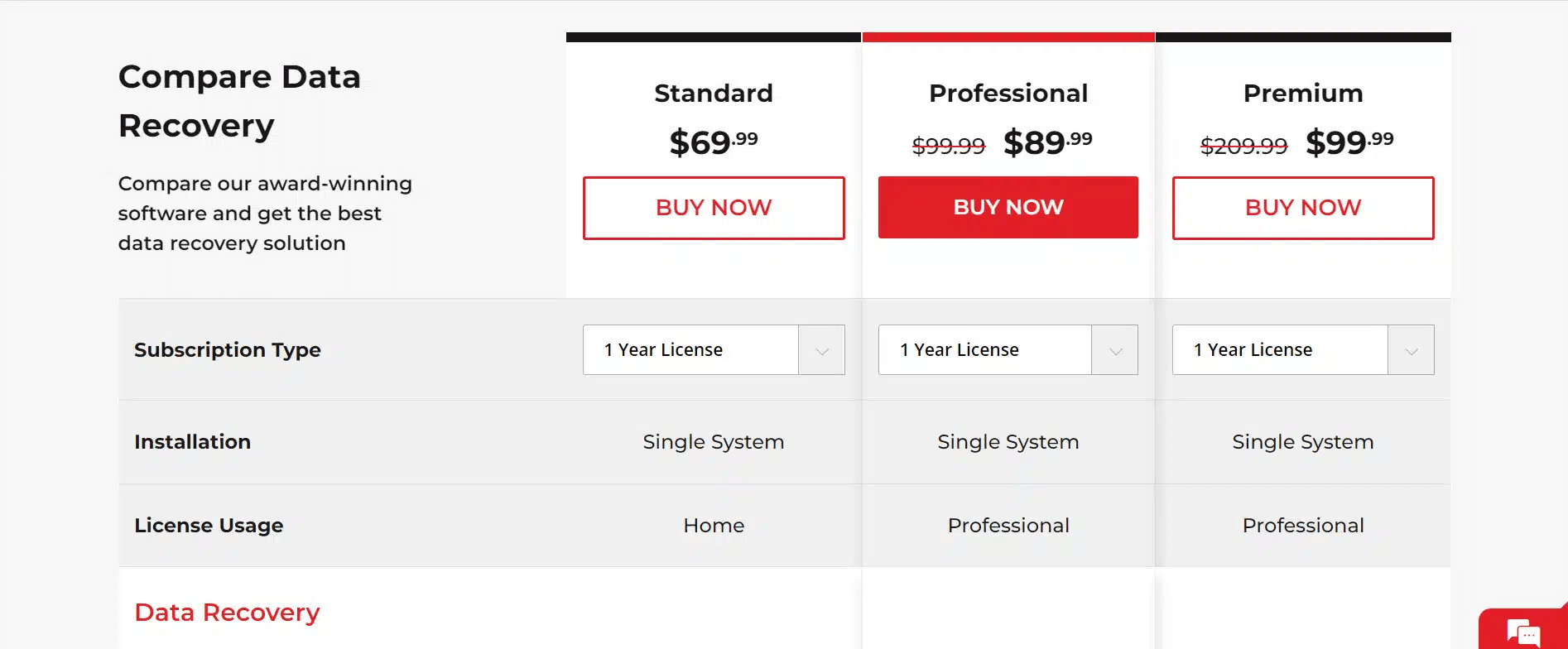This screenshot has height=649, width=1568.
Task: Click the Premium plan BUY NOW button
Action: (x=1302, y=208)
